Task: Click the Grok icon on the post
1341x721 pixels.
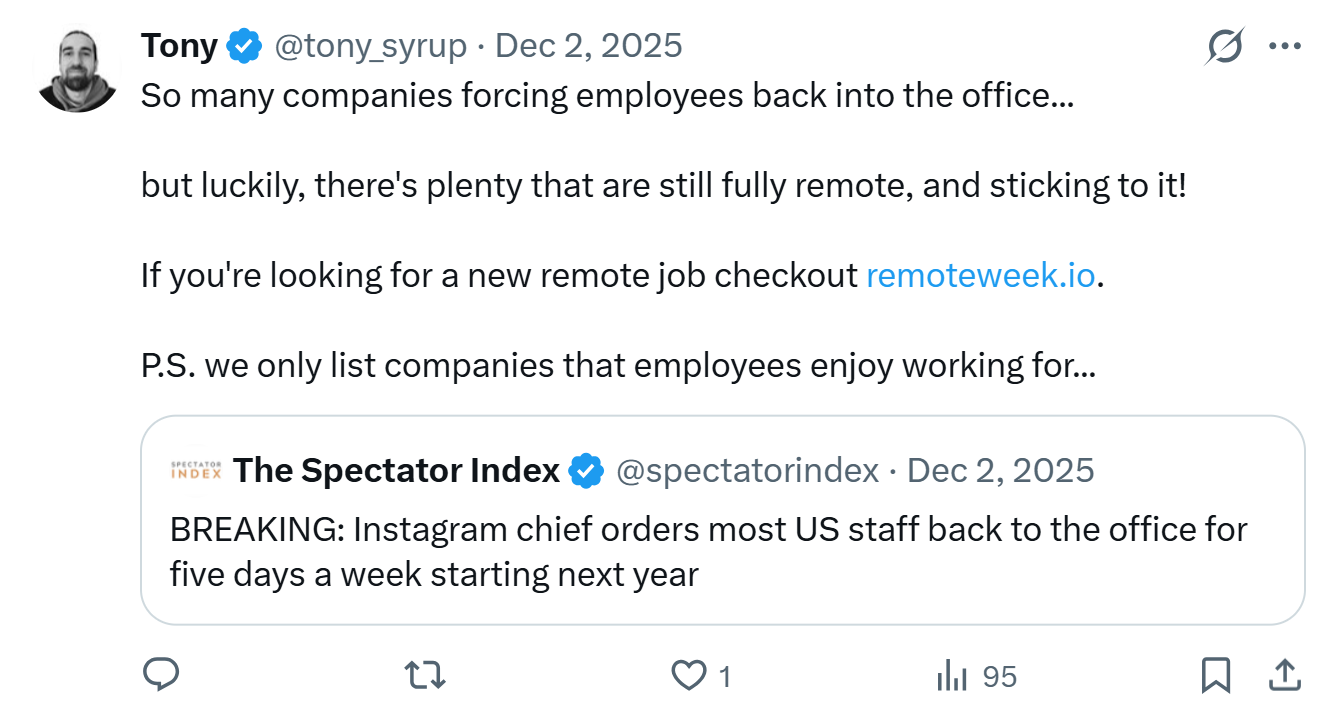Action: [x=1225, y=46]
